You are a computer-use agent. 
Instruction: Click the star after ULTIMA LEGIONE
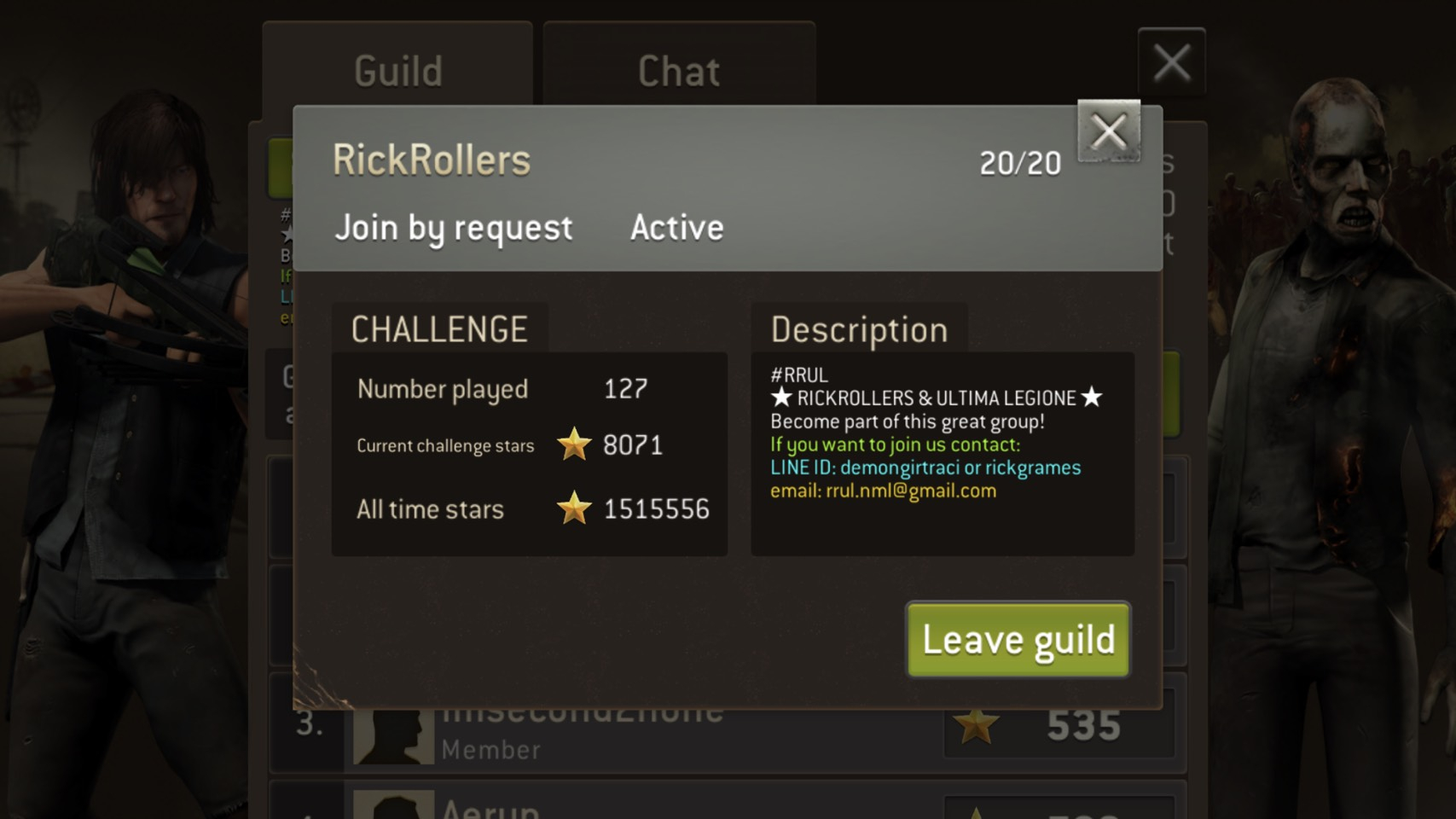tap(1092, 398)
